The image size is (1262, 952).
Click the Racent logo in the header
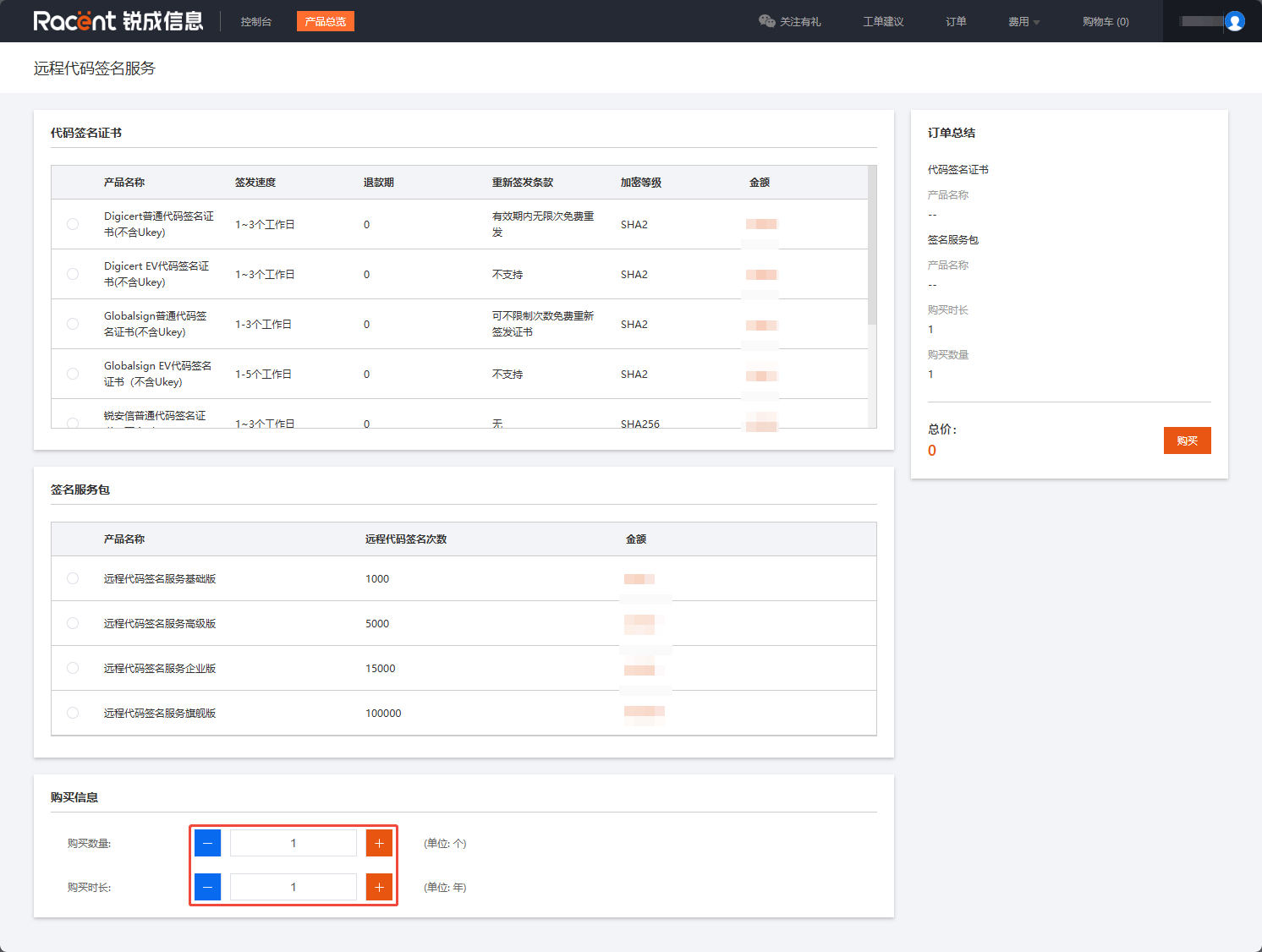(x=118, y=21)
